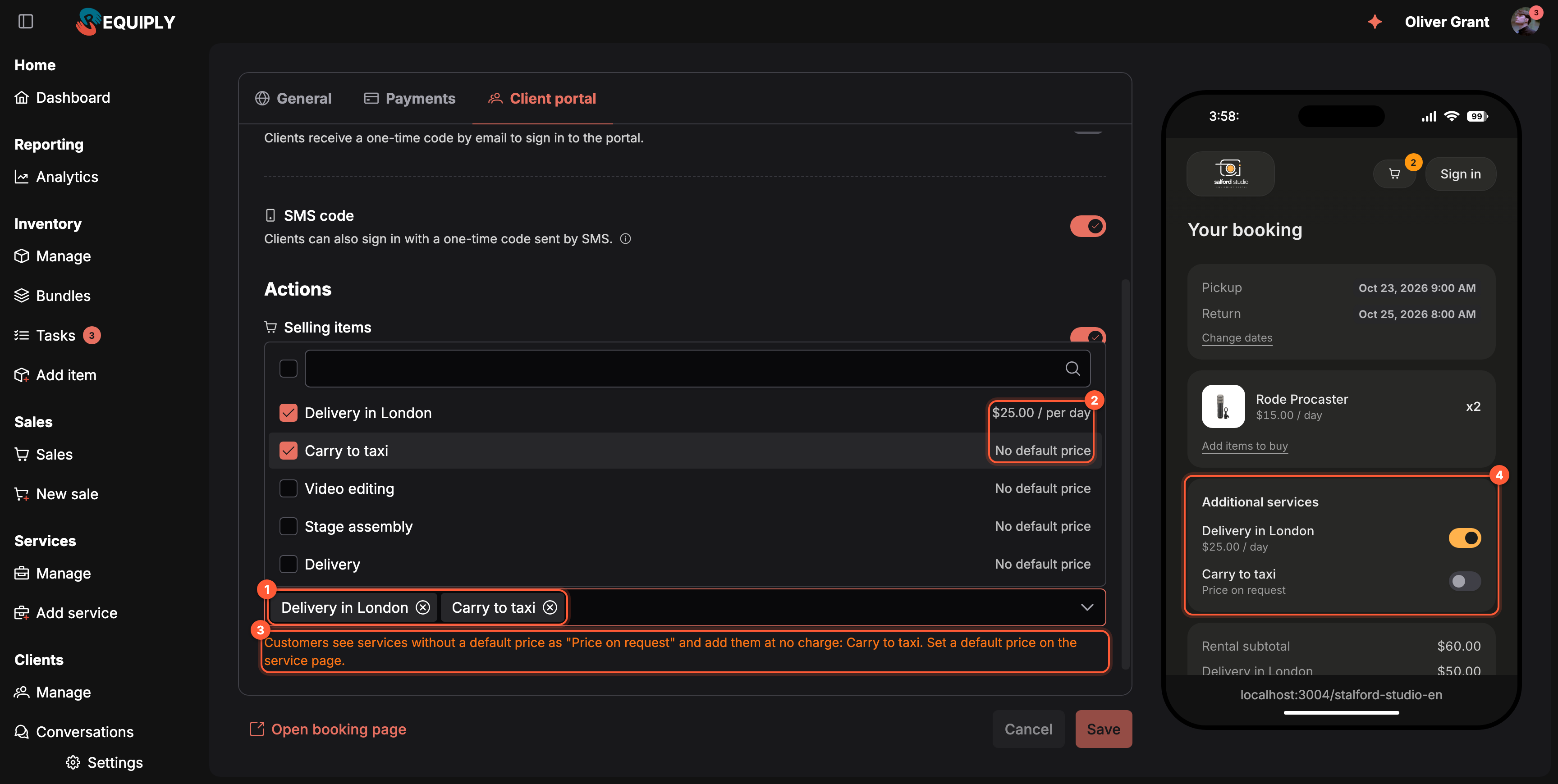Open the AI sparkle assistant icon
This screenshot has width=1558, height=784.
(x=1375, y=22)
